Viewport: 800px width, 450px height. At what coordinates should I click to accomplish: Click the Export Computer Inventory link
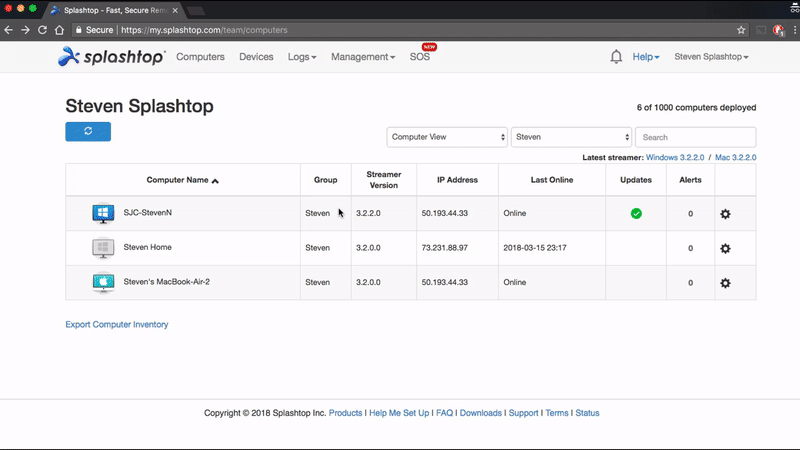pyautogui.click(x=117, y=324)
